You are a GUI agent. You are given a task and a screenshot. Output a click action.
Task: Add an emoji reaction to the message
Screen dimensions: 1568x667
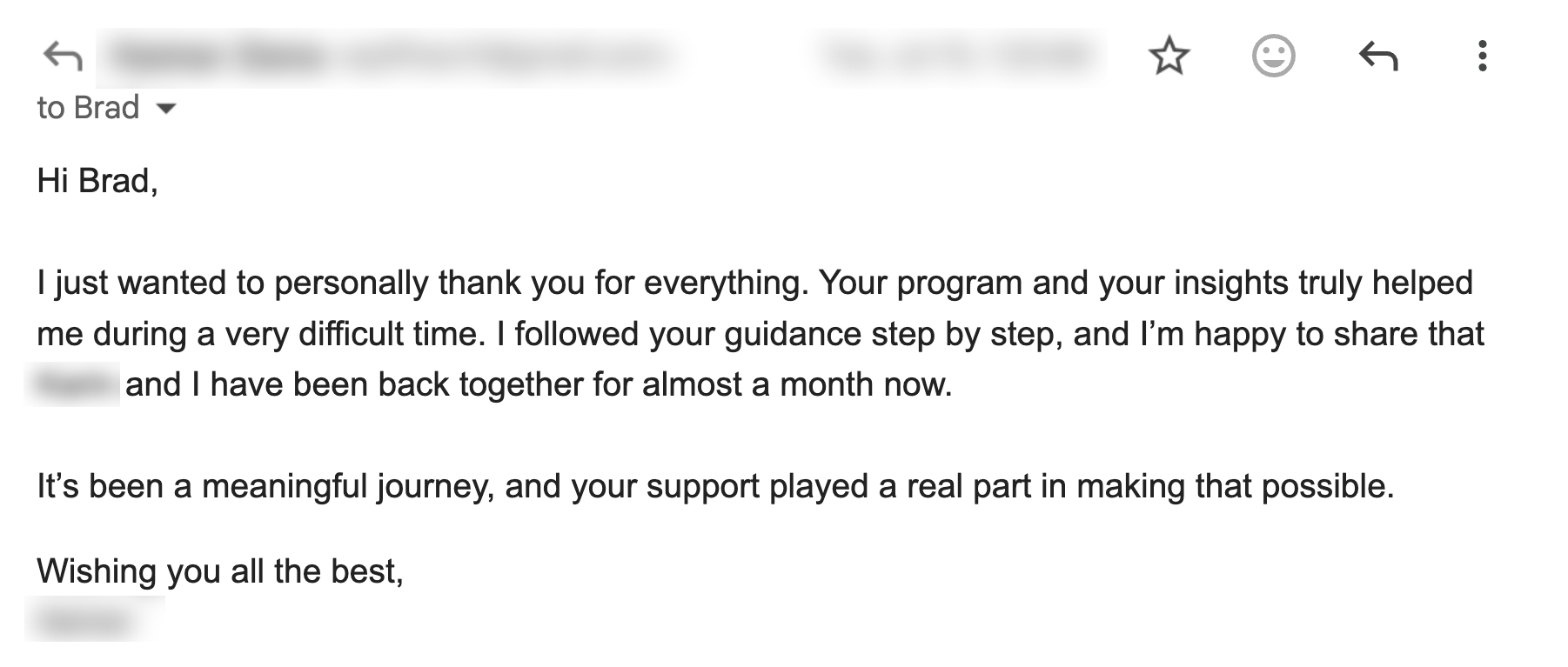coord(1273,57)
